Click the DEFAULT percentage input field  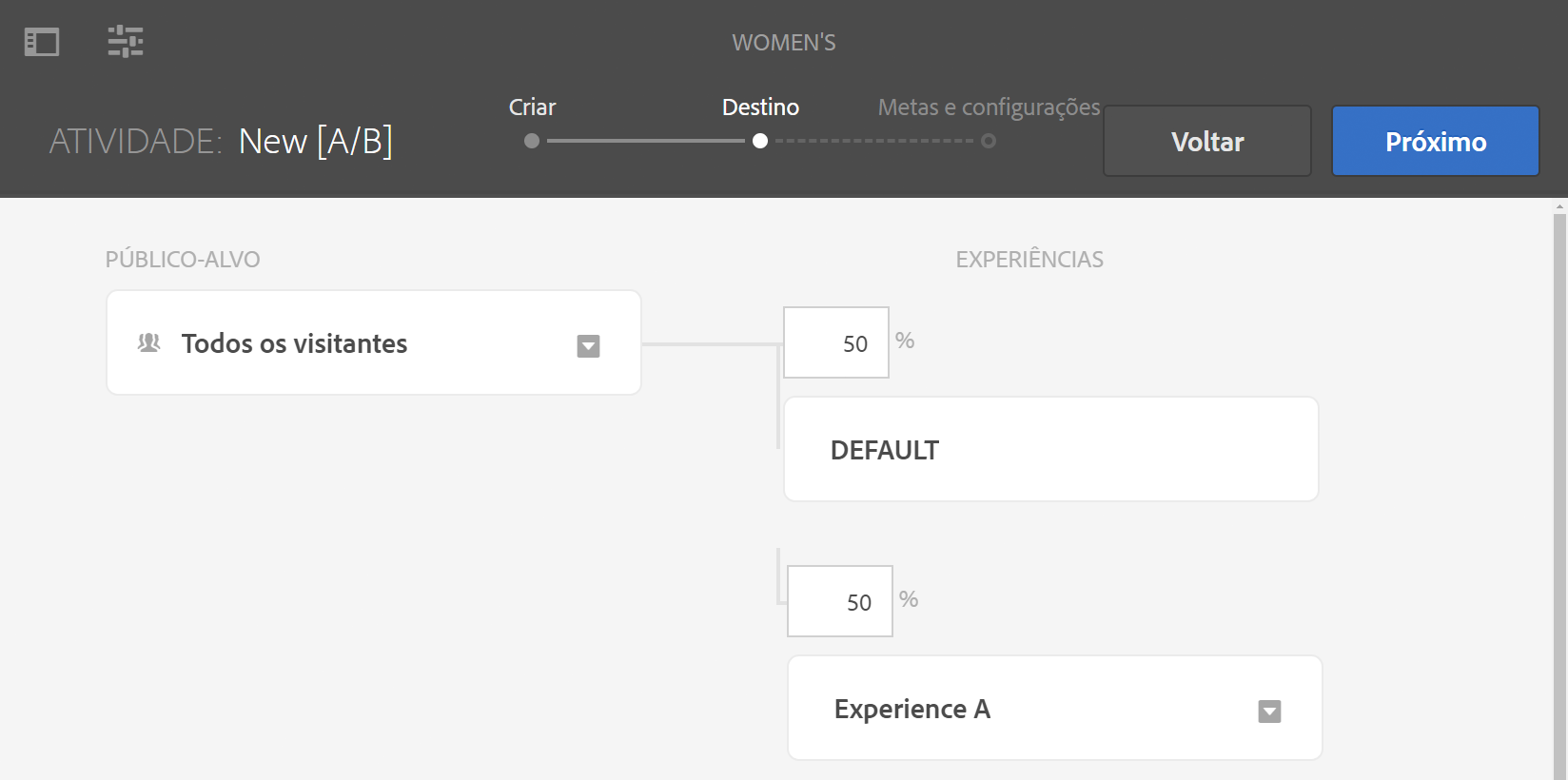836,342
